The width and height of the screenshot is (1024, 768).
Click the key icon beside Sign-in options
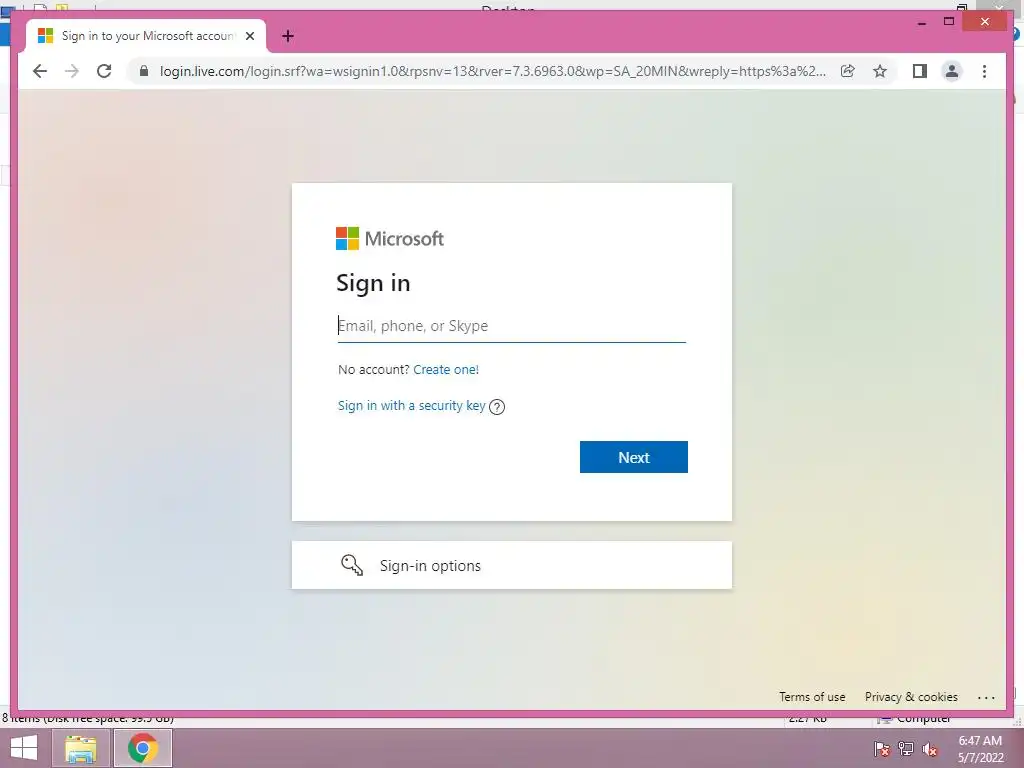point(352,565)
